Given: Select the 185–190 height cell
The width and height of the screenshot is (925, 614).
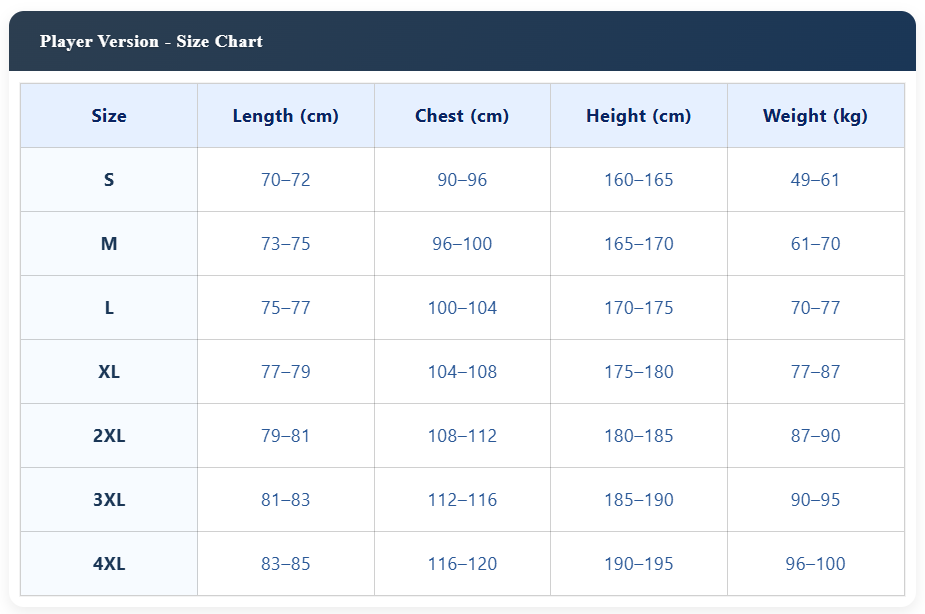Looking at the screenshot, I should coord(638,500).
